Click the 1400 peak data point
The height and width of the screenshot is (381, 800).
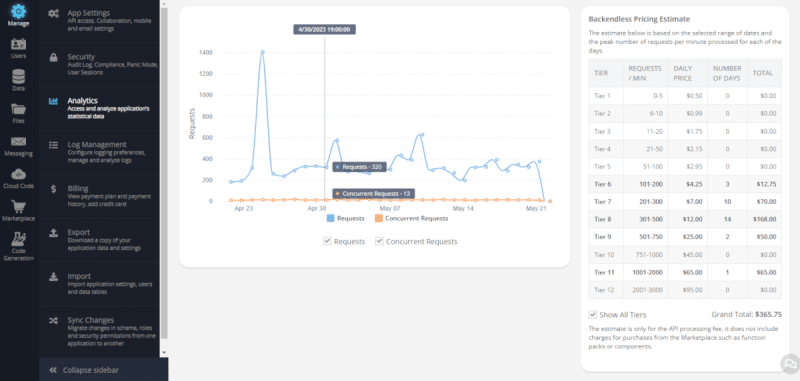pos(263,52)
